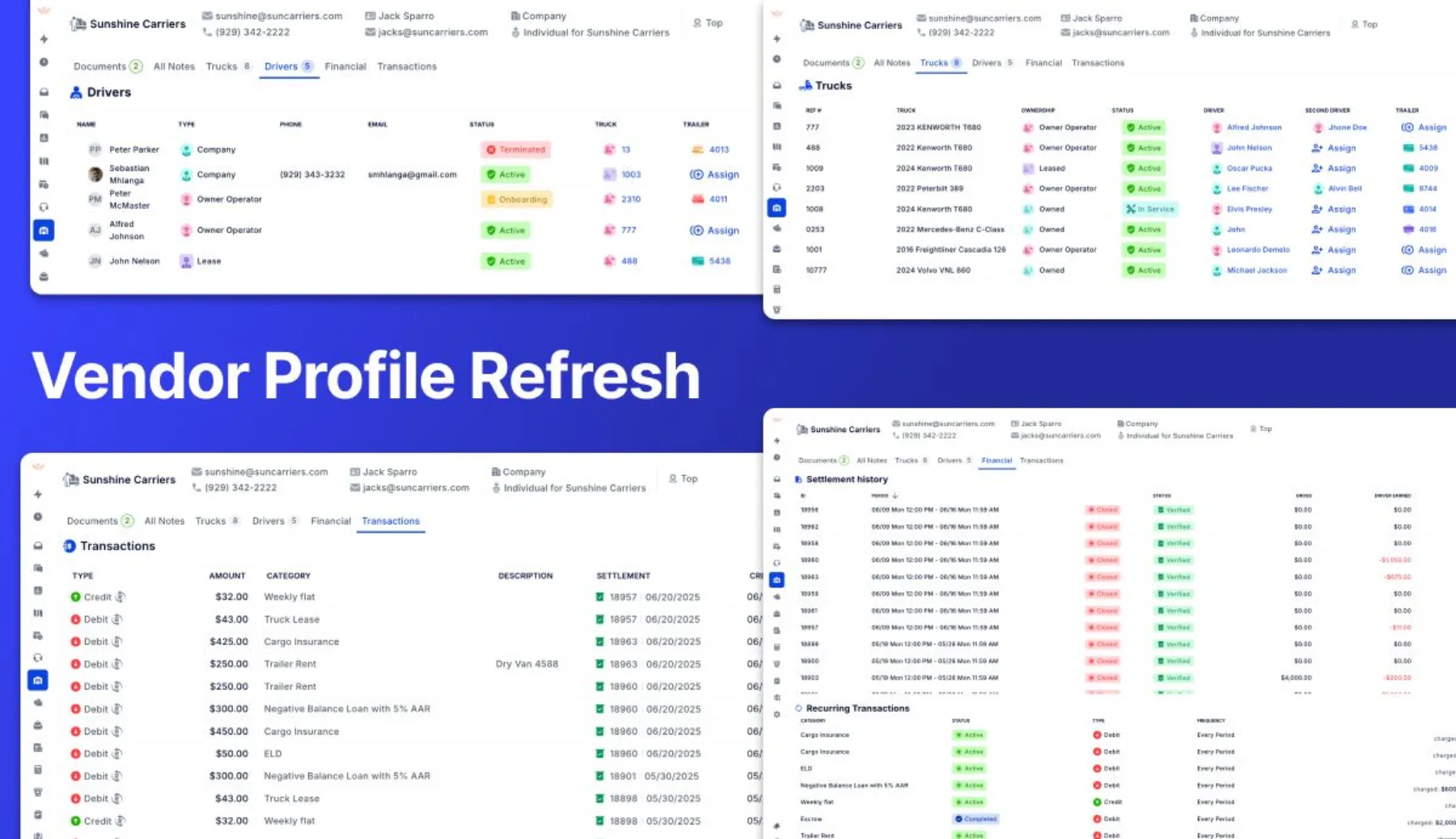Assign trailer for 2024 Volvo VNL 860
The height and width of the screenshot is (839, 1456).
[x=1424, y=270]
